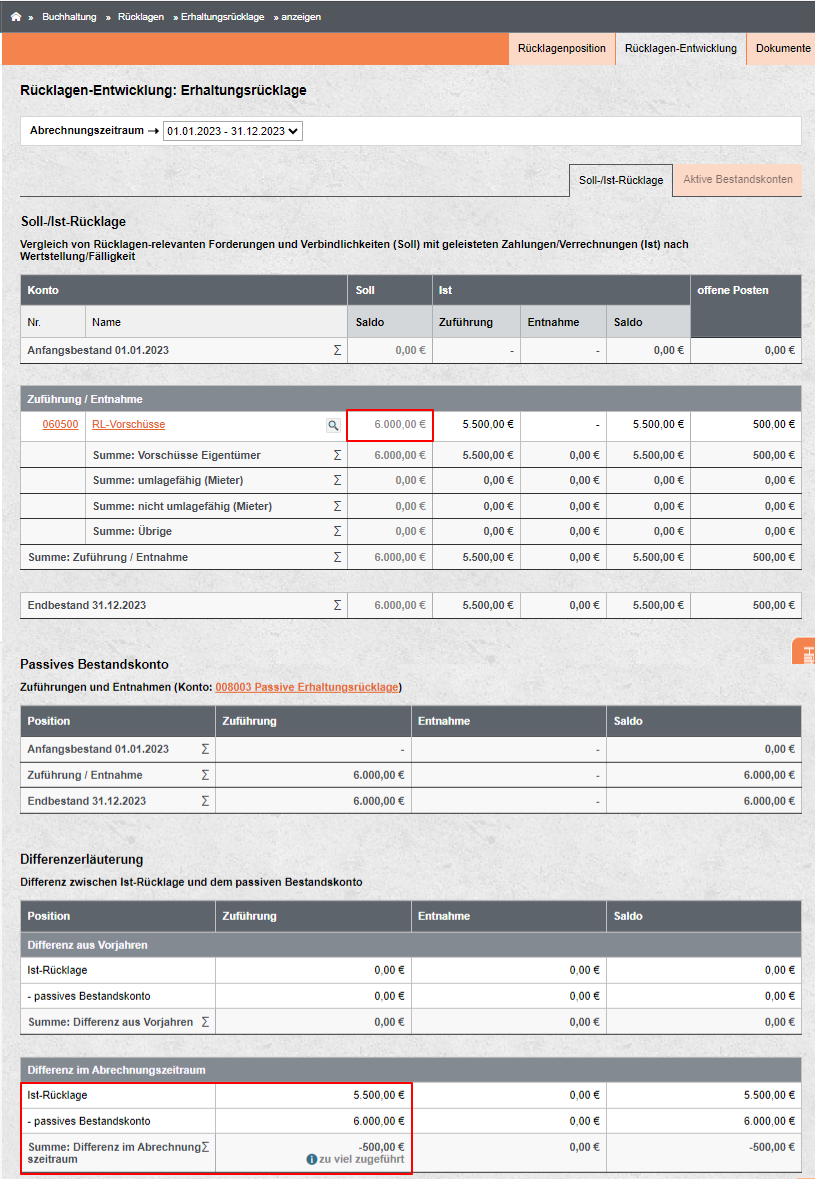Viewport: 815px width, 1179px height.
Task: Click sigma icon for Summe: Differenz aus Vorjahren
Action: 205,1022
